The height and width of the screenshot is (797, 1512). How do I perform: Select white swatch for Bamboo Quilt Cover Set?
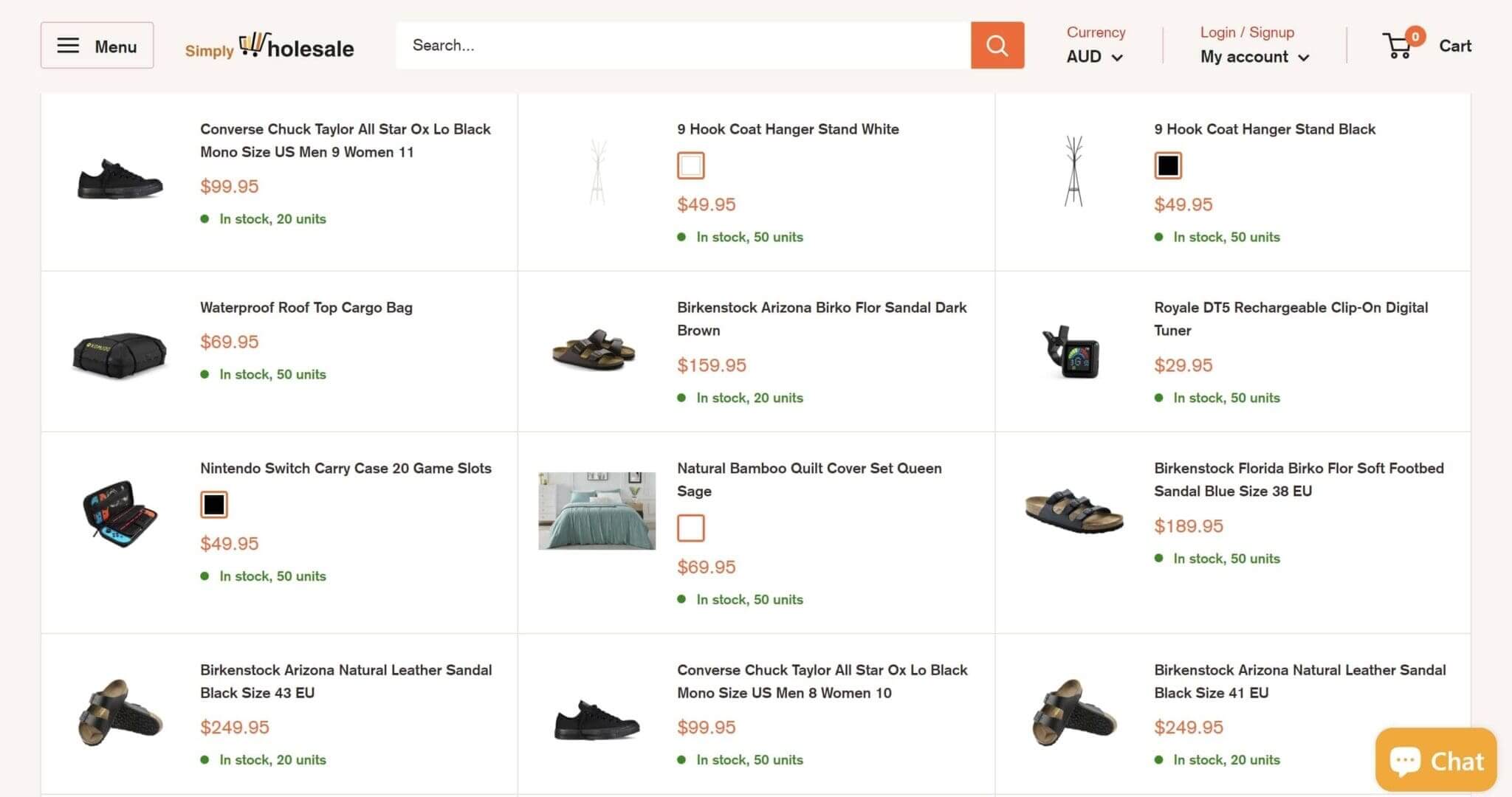tap(690, 528)
